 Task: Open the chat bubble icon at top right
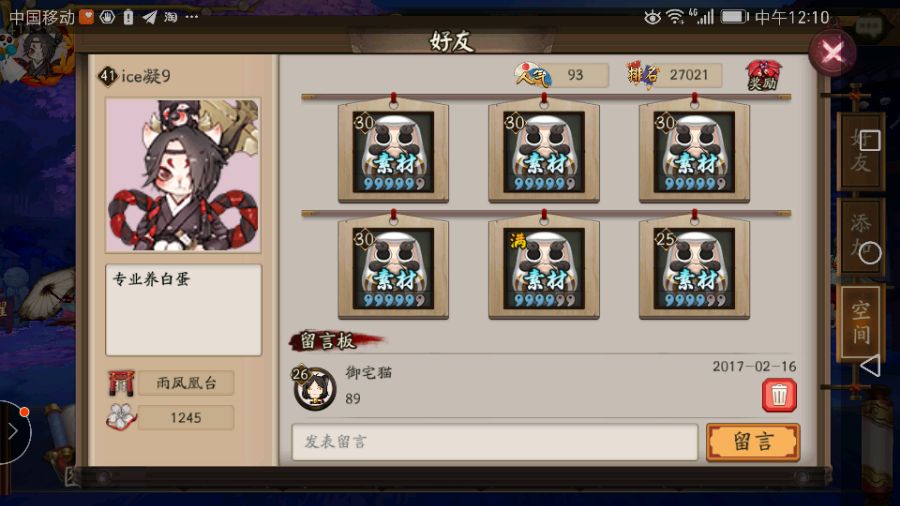[x=869, y=26]
